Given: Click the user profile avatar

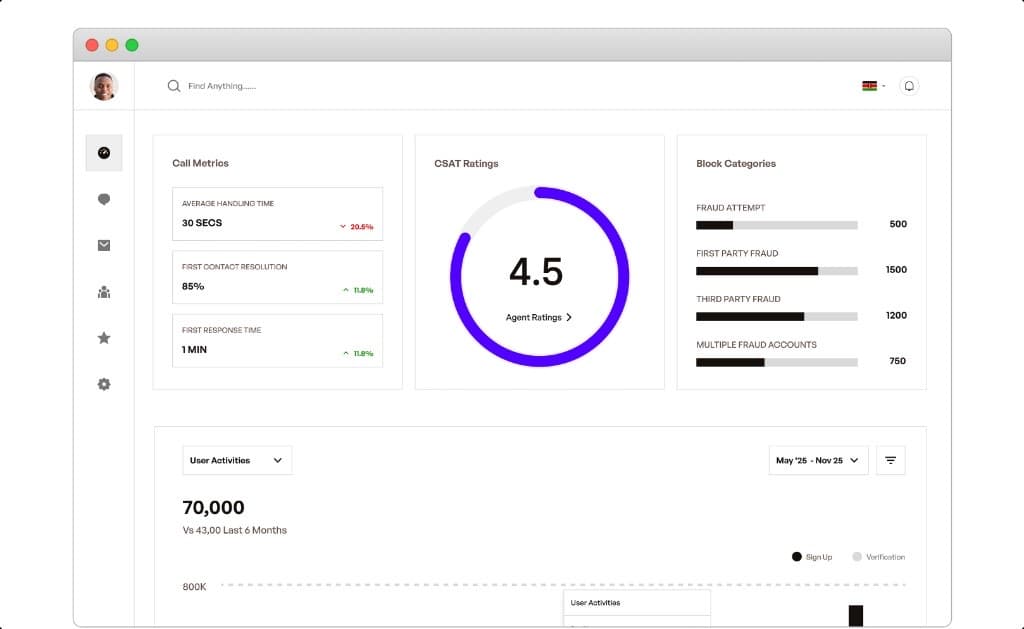Looking at the screenshot, I should (104, 86).
